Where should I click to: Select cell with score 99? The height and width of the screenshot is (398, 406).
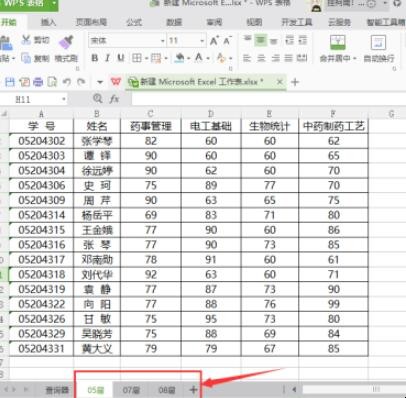[333, 304]
